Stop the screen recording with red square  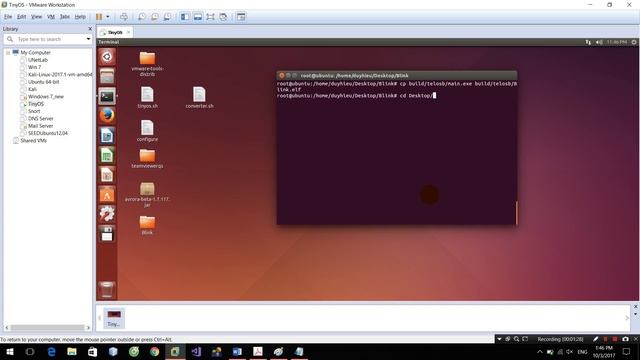(615, 339)
